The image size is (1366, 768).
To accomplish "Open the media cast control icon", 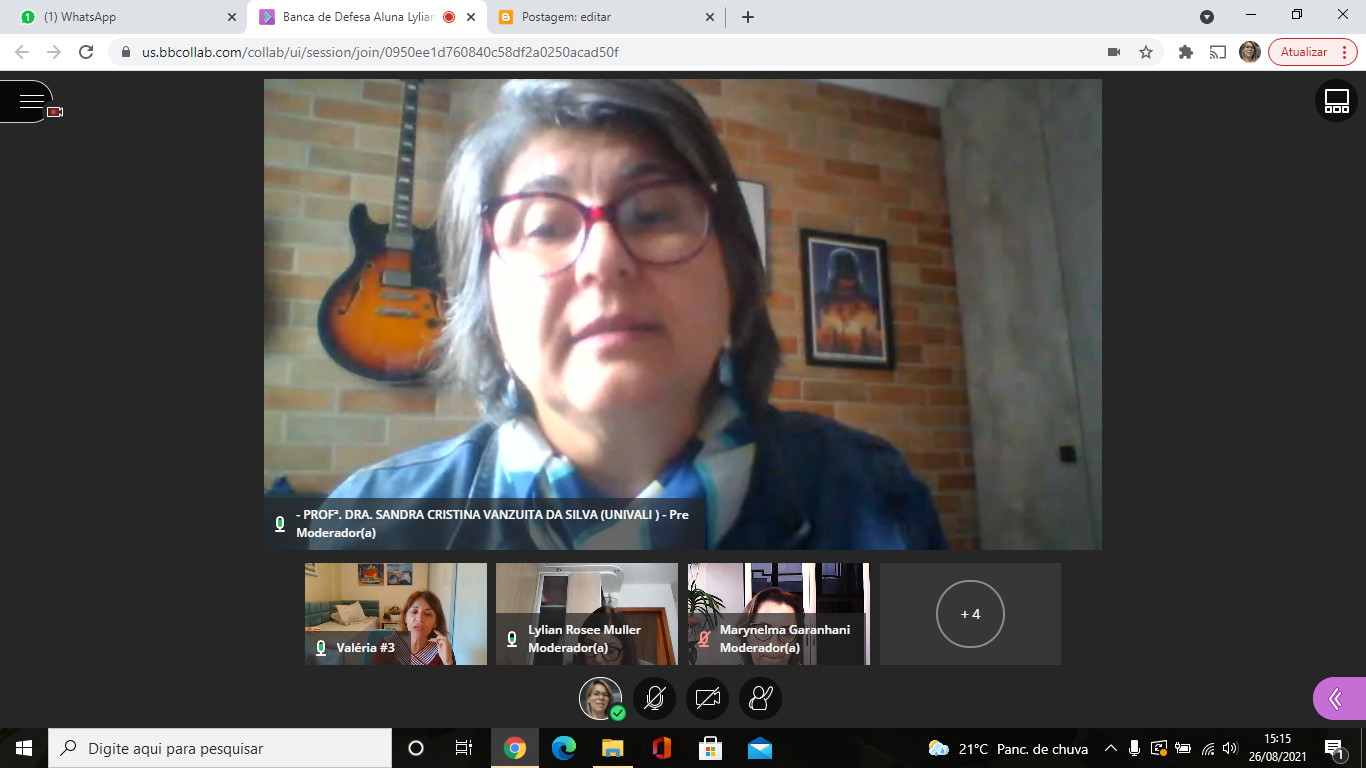I will pos(1218,52).
